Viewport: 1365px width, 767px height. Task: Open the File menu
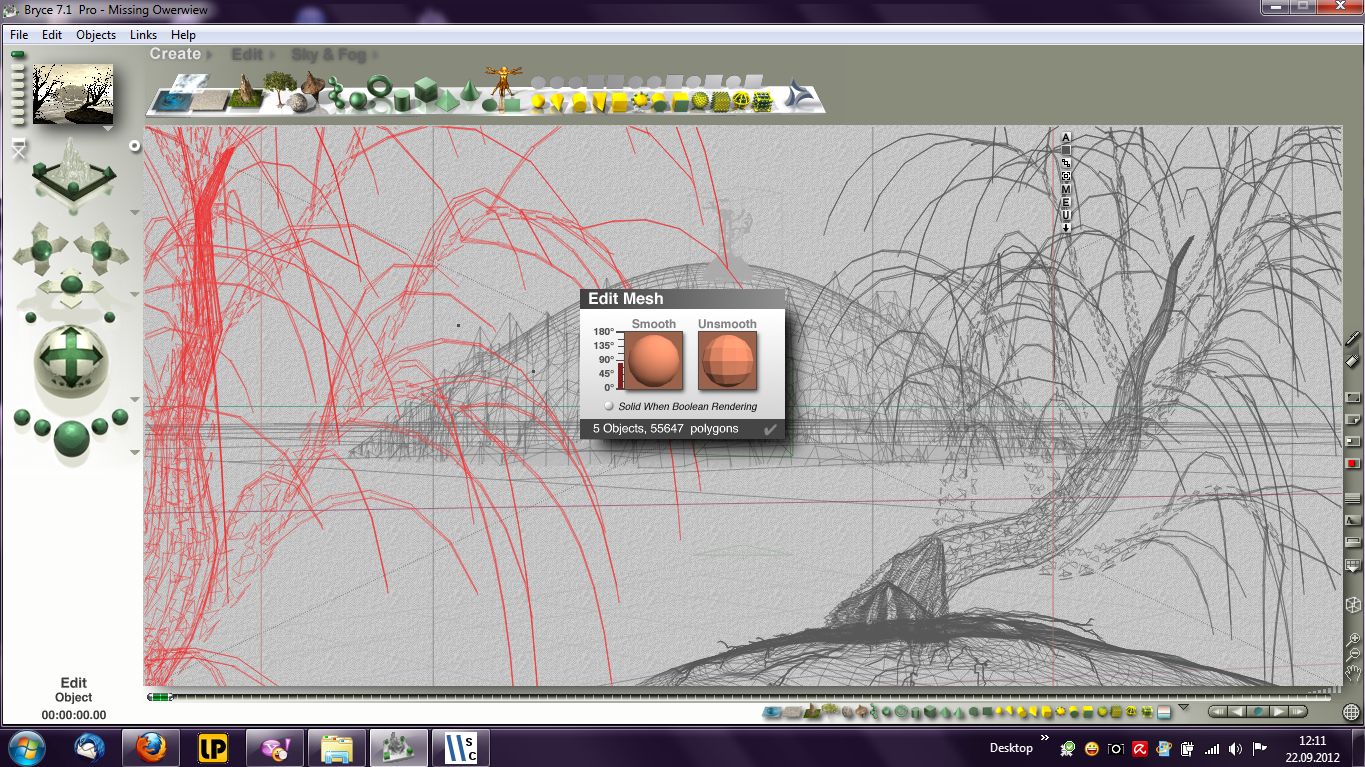tap(19, 35)
